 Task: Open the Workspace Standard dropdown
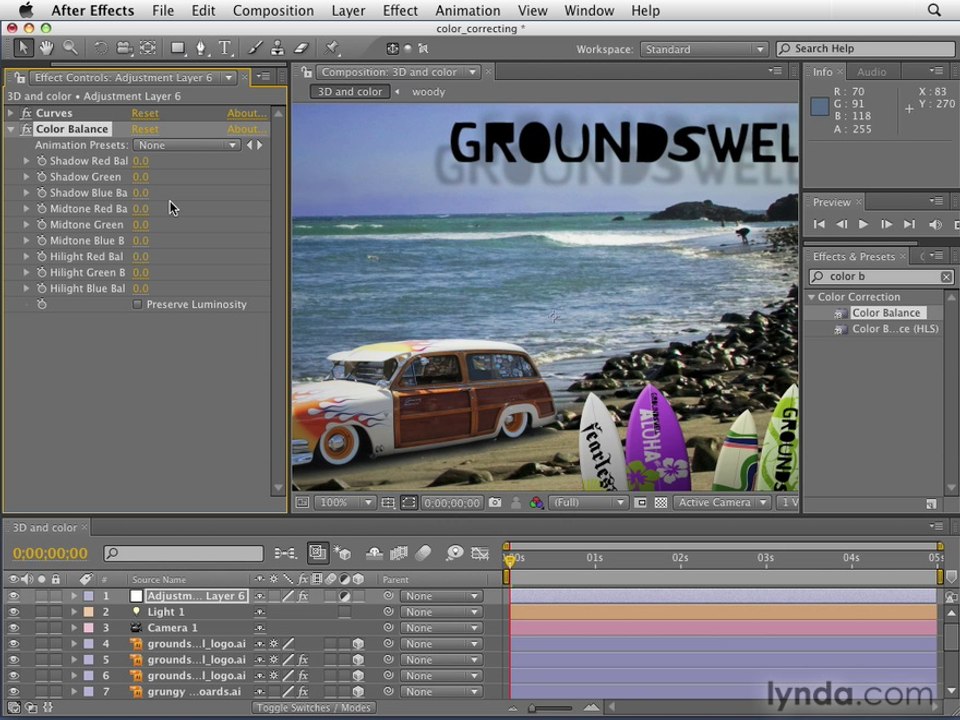pyautogui.click(x=703, y=49)
